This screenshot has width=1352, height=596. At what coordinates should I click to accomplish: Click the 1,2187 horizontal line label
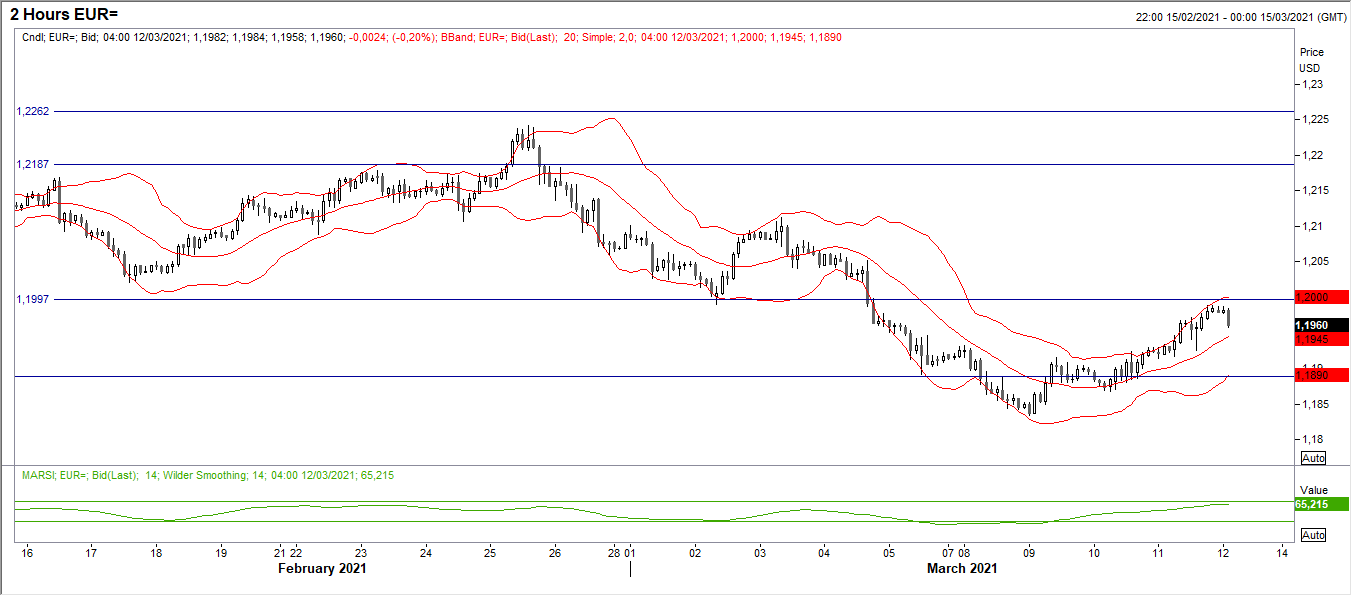click(33, 163)
